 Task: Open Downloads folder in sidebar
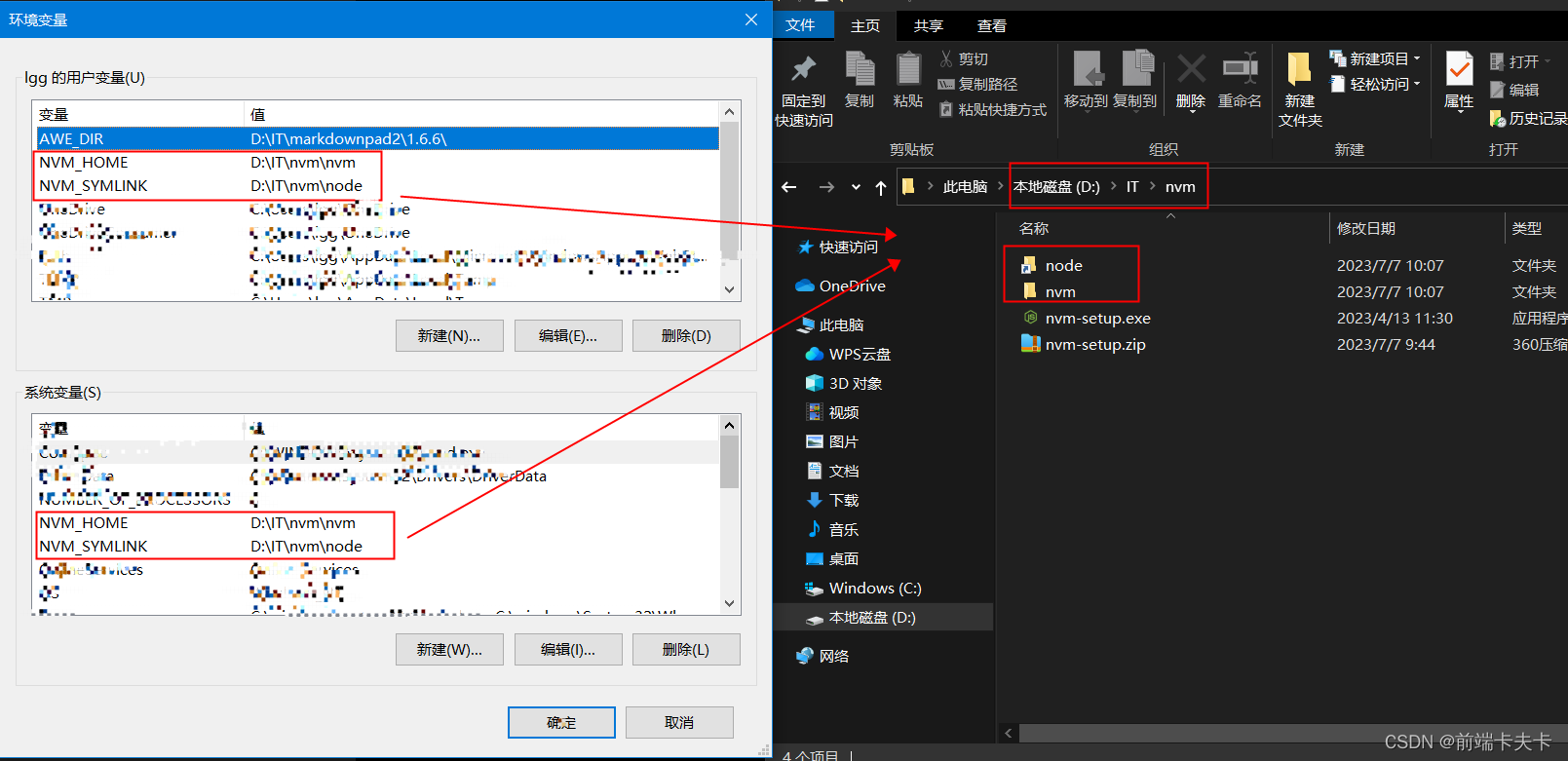(x=832, y=500)
